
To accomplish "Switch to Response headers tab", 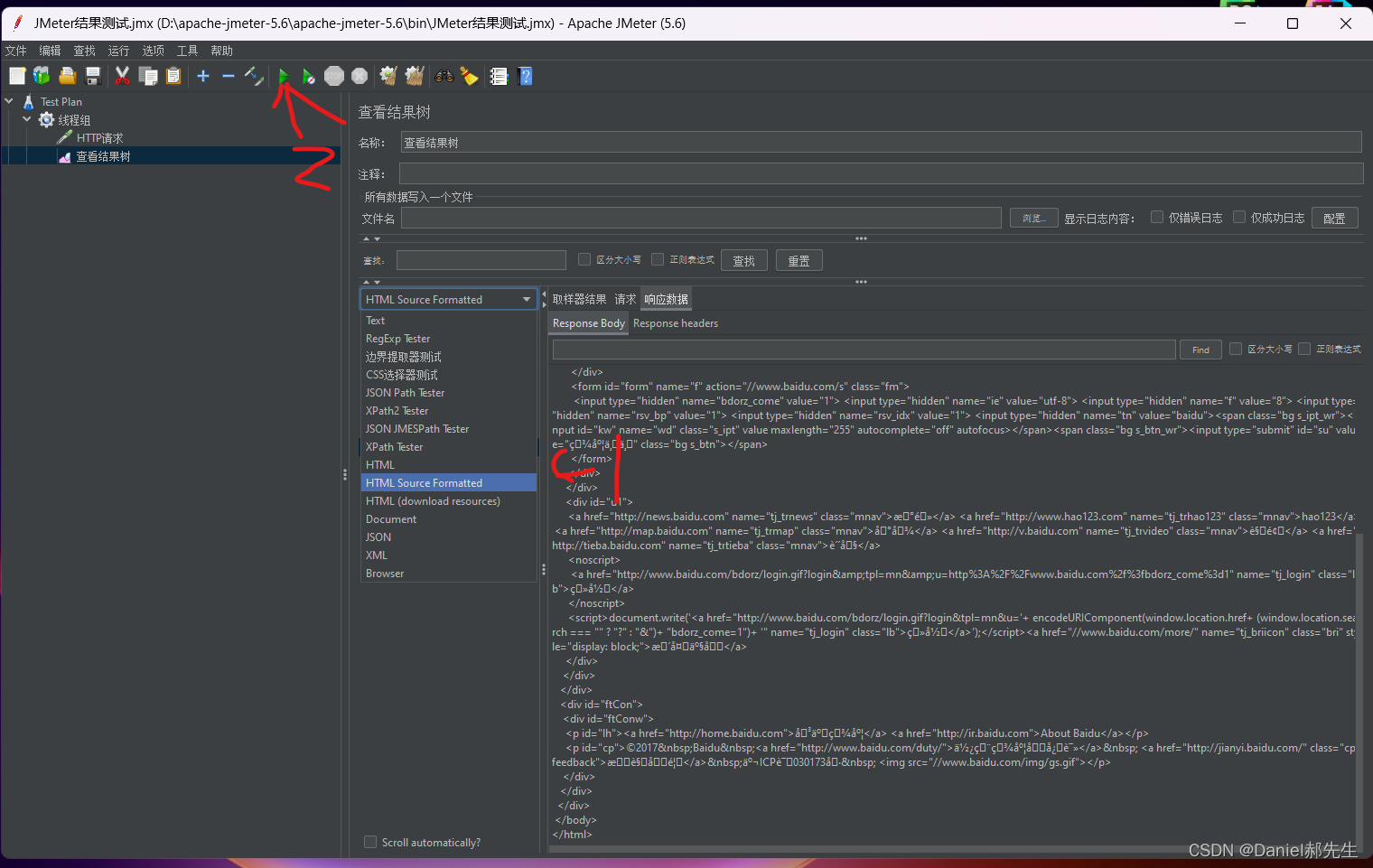I will [676, 323].
